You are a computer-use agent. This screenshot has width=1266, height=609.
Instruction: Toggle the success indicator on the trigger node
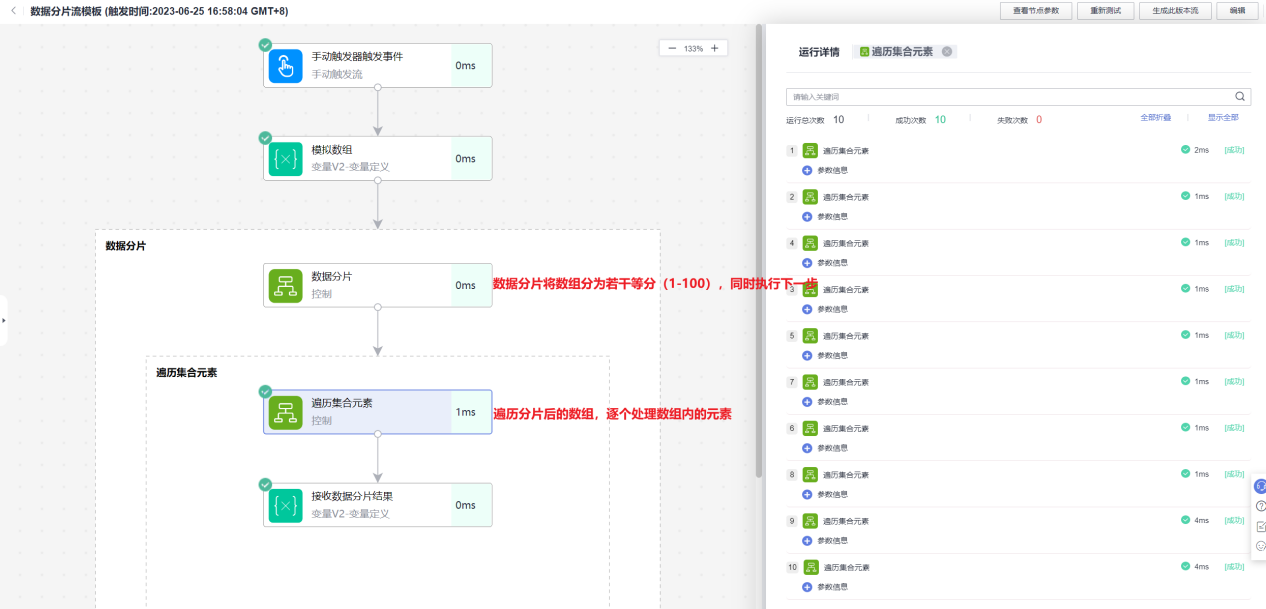click(265, 44)
